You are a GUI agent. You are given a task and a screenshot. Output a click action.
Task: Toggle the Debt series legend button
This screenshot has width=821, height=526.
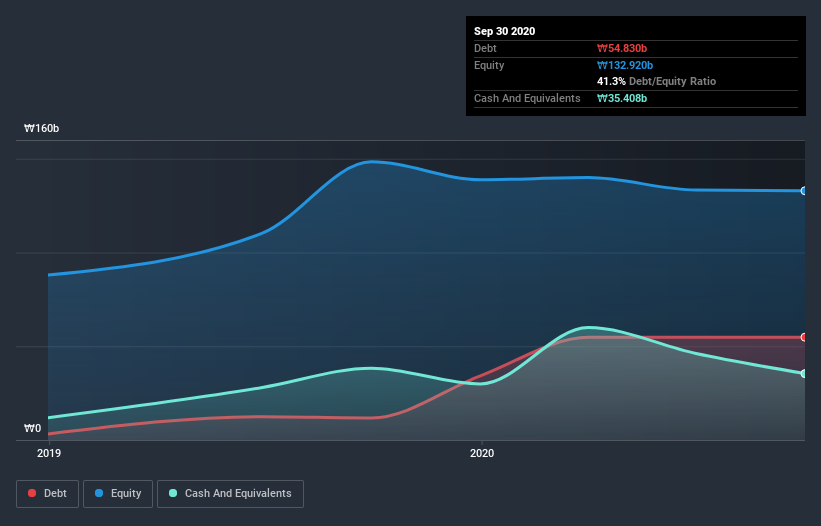click(48, 494)
